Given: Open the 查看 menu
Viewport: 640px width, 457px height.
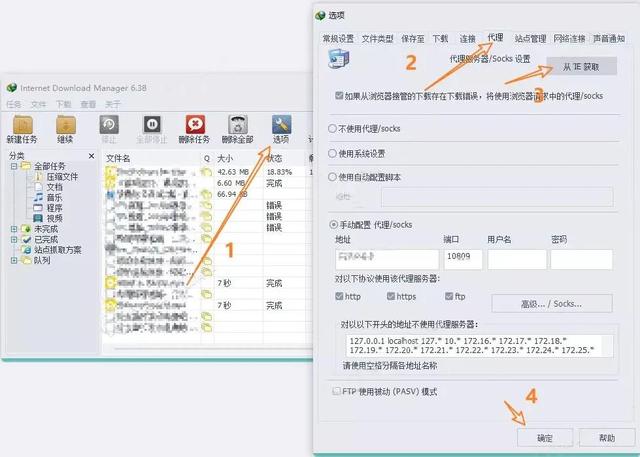Looking at the screenshot, I should point(88,104).
